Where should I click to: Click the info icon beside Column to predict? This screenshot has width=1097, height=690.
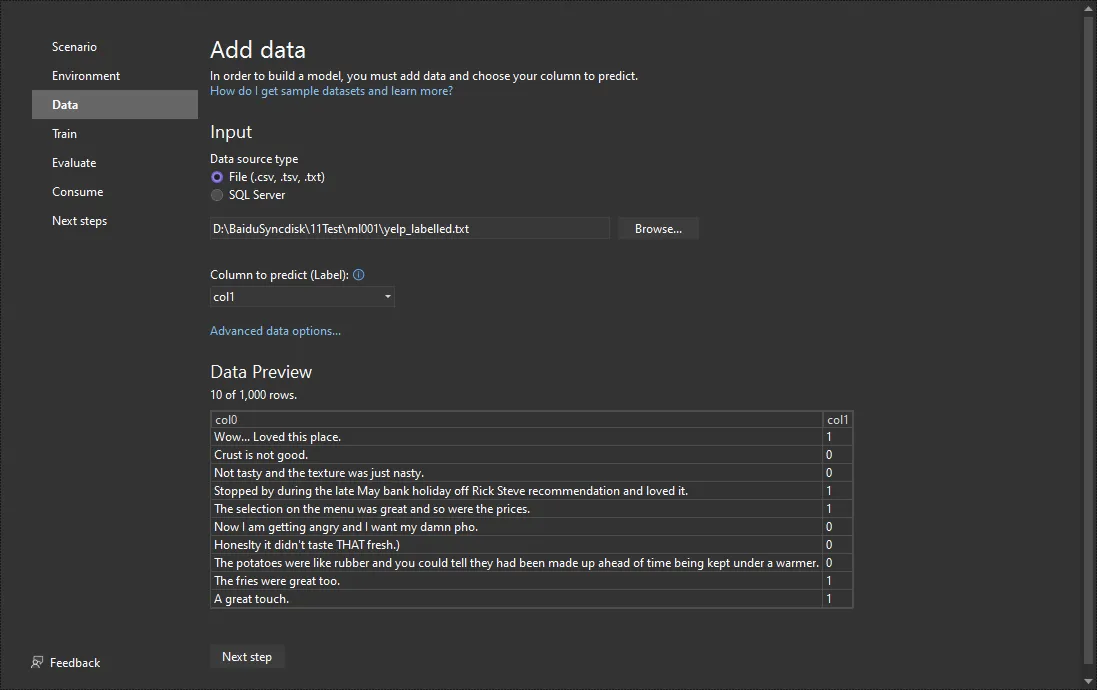click(359, 275)
